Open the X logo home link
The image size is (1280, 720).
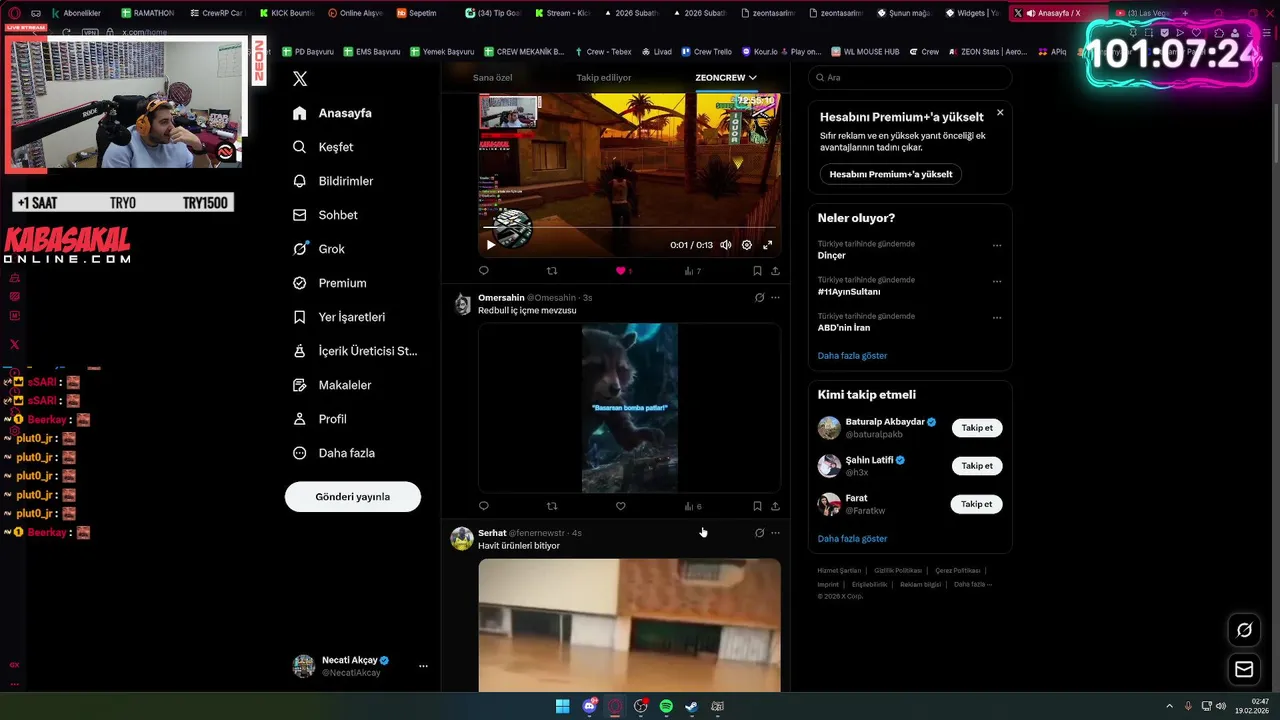(300, 78)
